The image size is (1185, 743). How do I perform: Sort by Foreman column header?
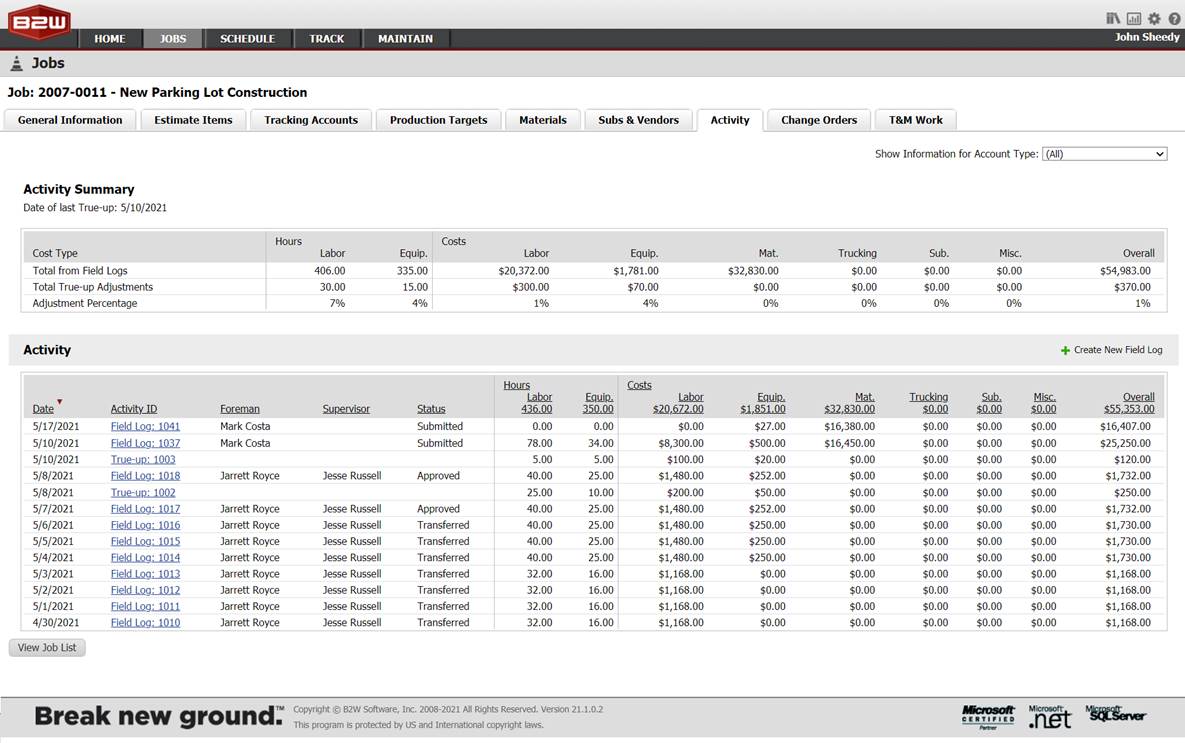(240, 409)
